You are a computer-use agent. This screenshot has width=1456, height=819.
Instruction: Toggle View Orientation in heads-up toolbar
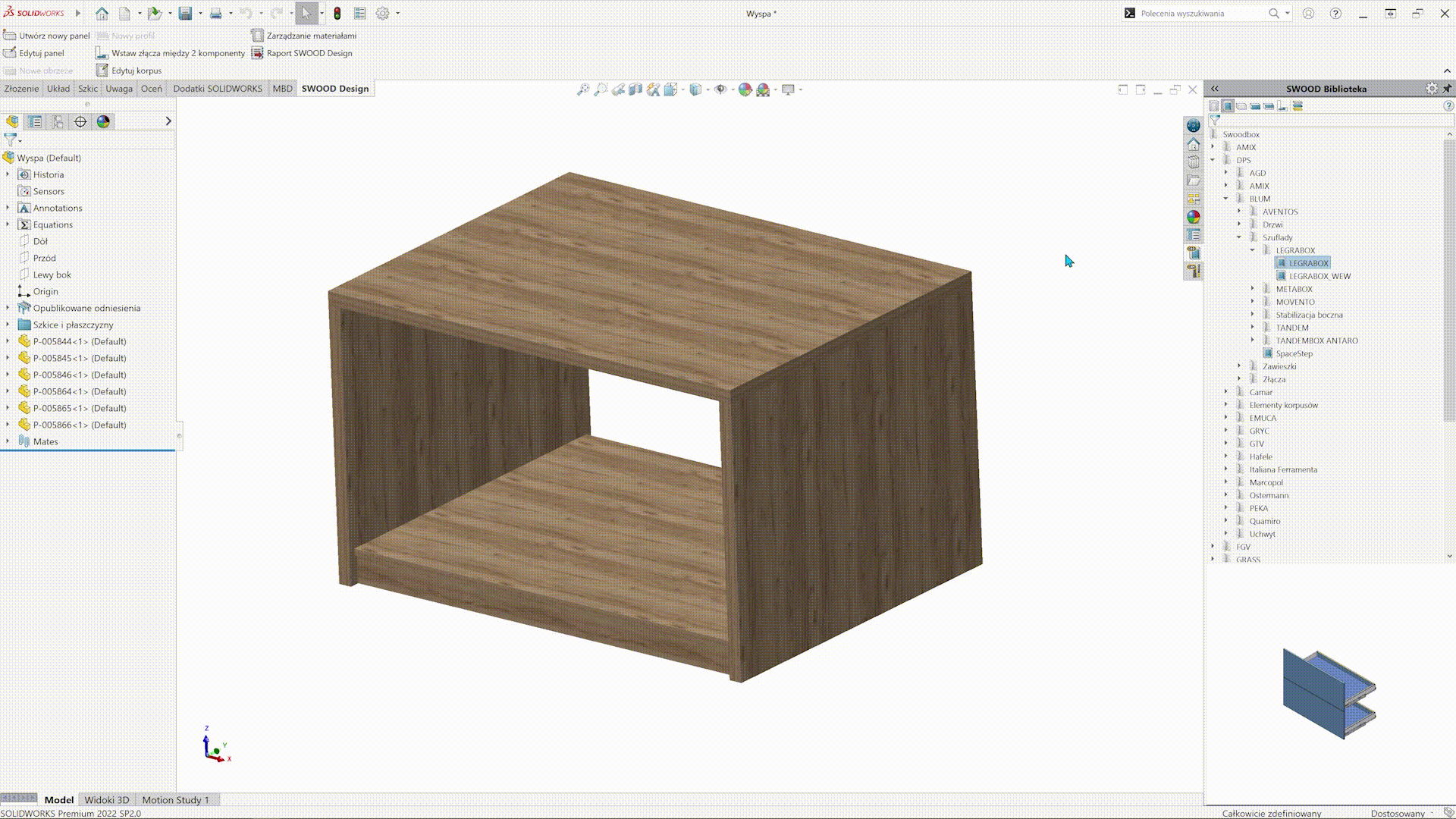coord(671,89)
